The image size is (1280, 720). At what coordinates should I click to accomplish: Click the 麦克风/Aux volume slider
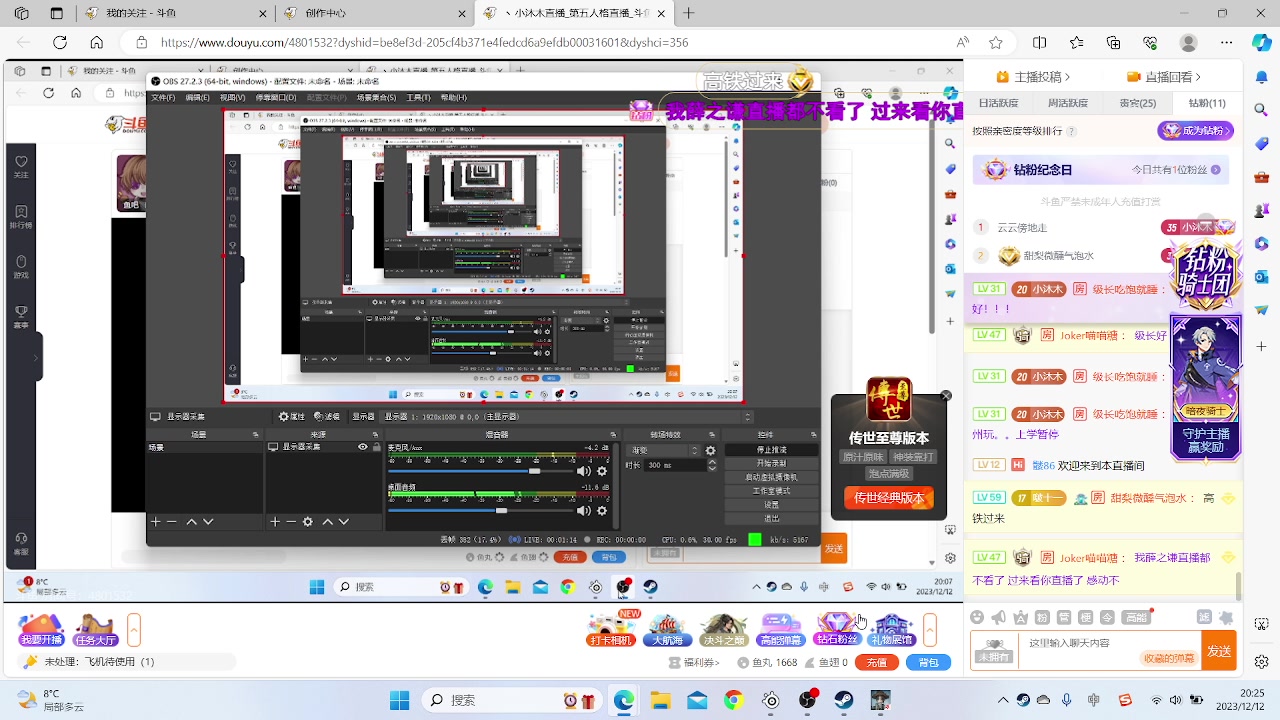(x=482, y=471)
